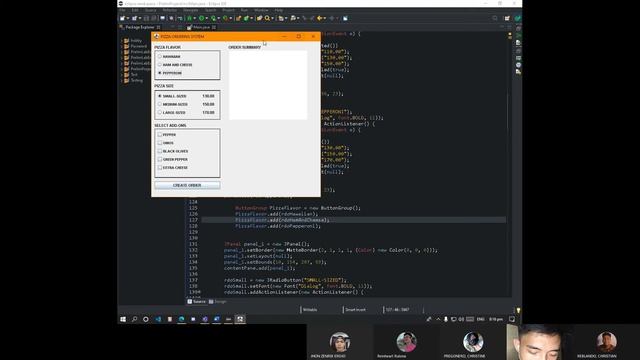The width and height of the screenshot is (640, 360).
Task: Expand the Hobby project in Package Explorer
Action: point(122,40)
